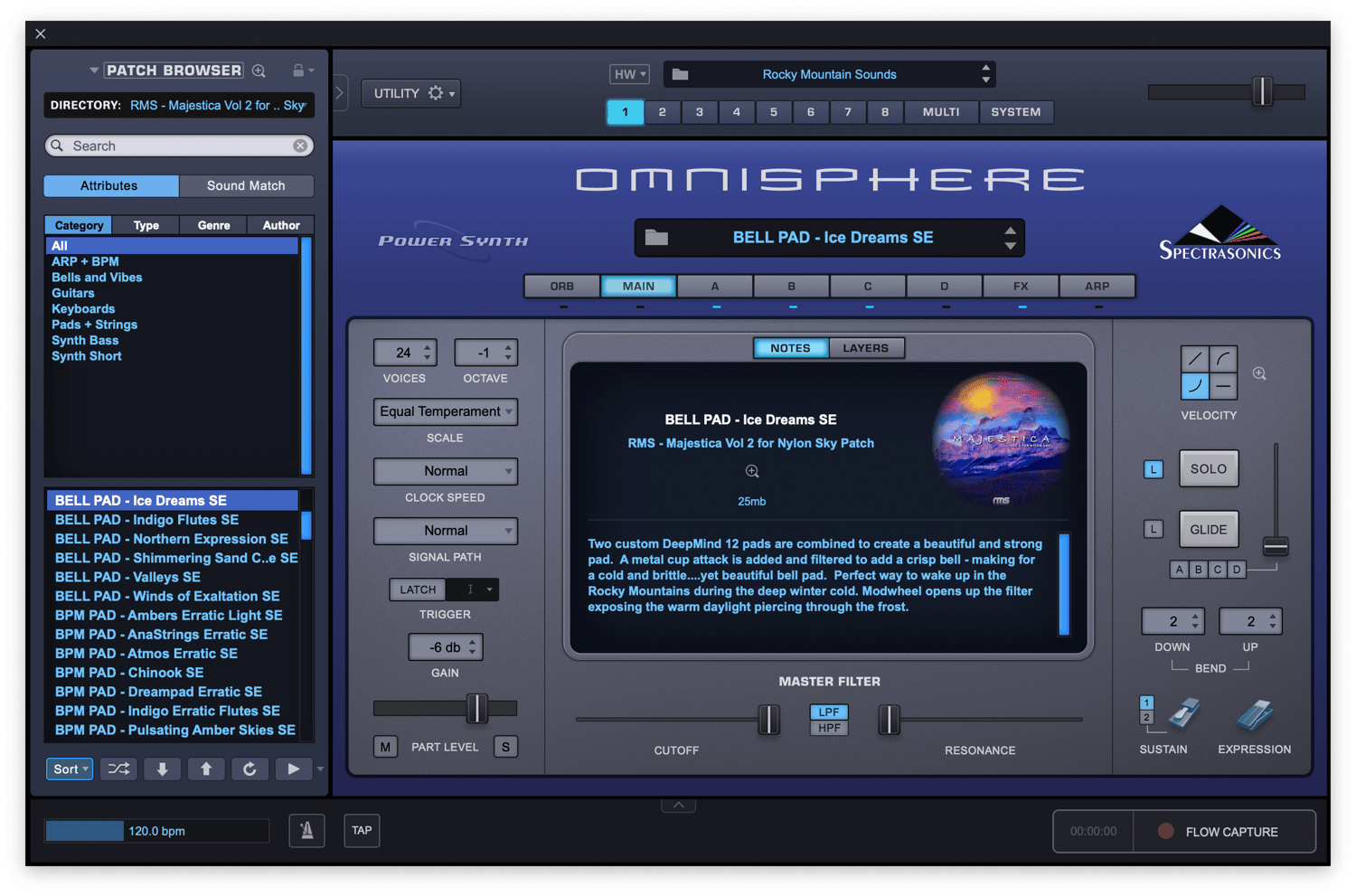The image size is (1356, 896).
Task: Step to previous patch with up arrow
Action: coord(206,769)
